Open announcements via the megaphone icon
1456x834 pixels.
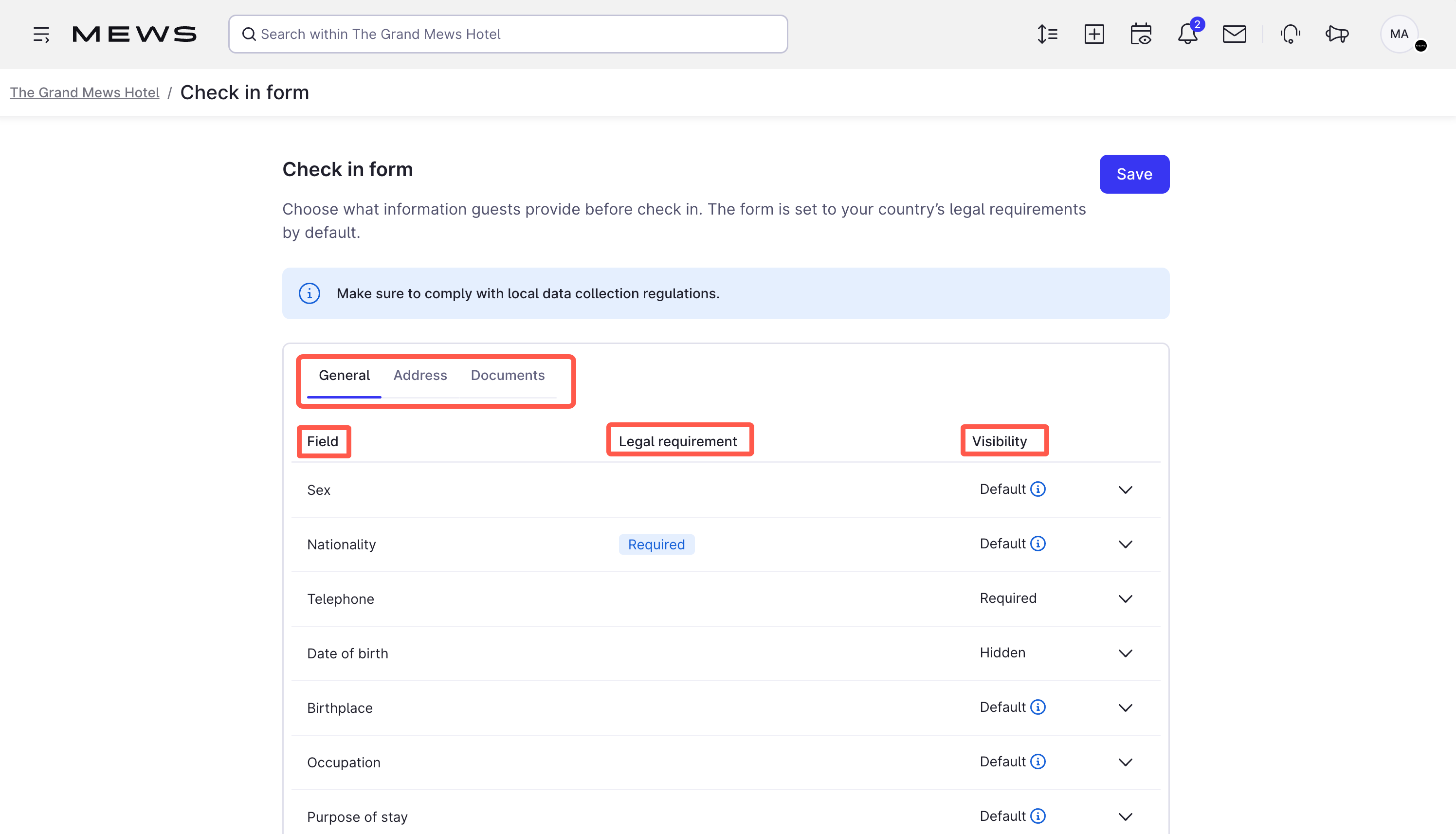coord(1336,35)
